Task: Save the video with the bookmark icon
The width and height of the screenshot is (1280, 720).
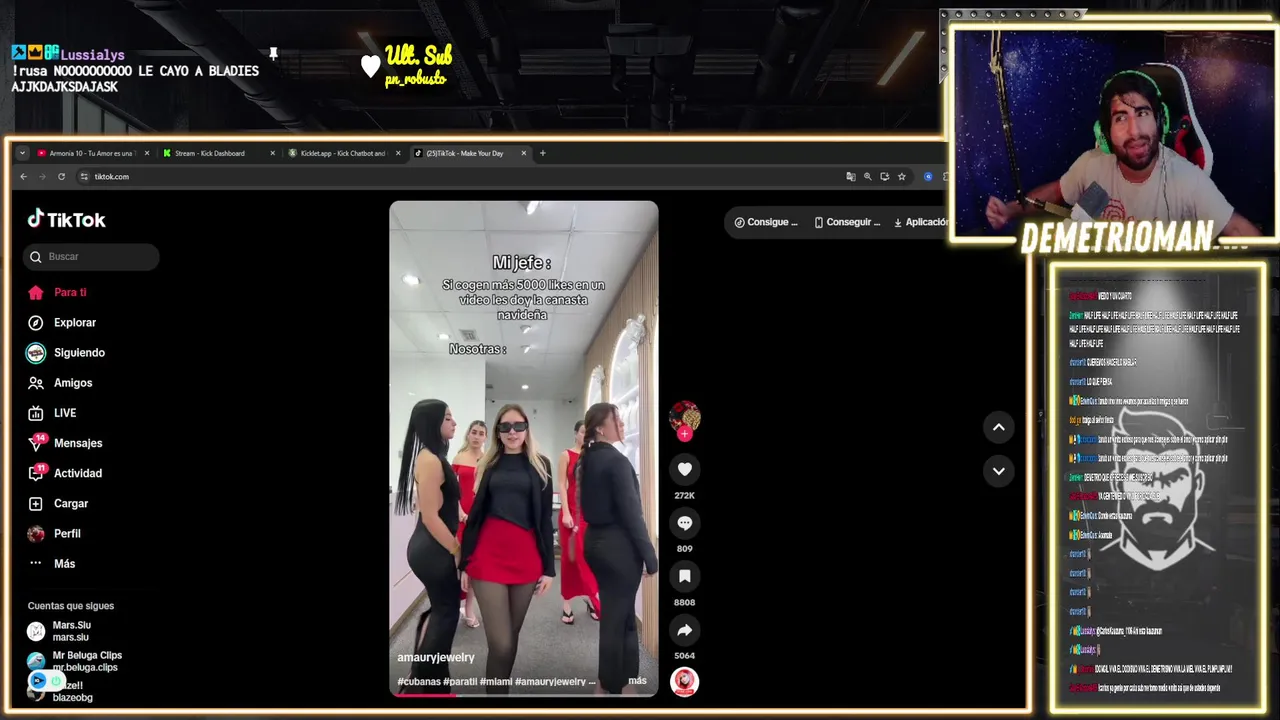Action: coord(685,576)
